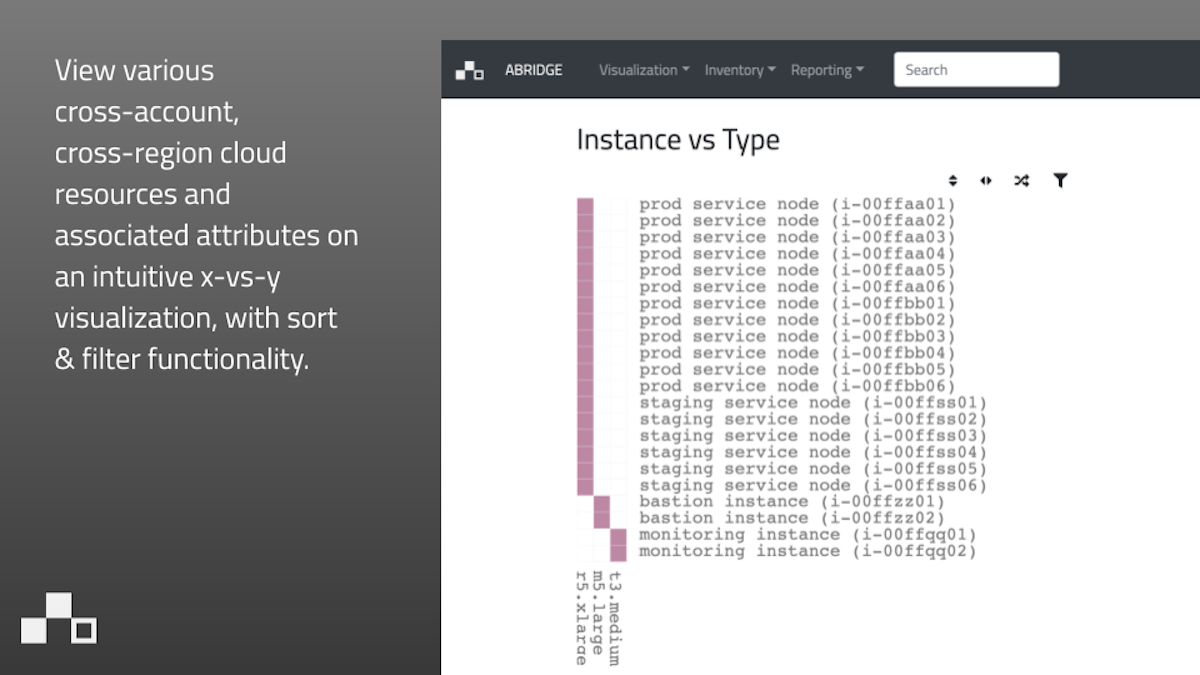Click the horizontal sort icon above chart
This screenshot has width=1200, height=675.
986,181
